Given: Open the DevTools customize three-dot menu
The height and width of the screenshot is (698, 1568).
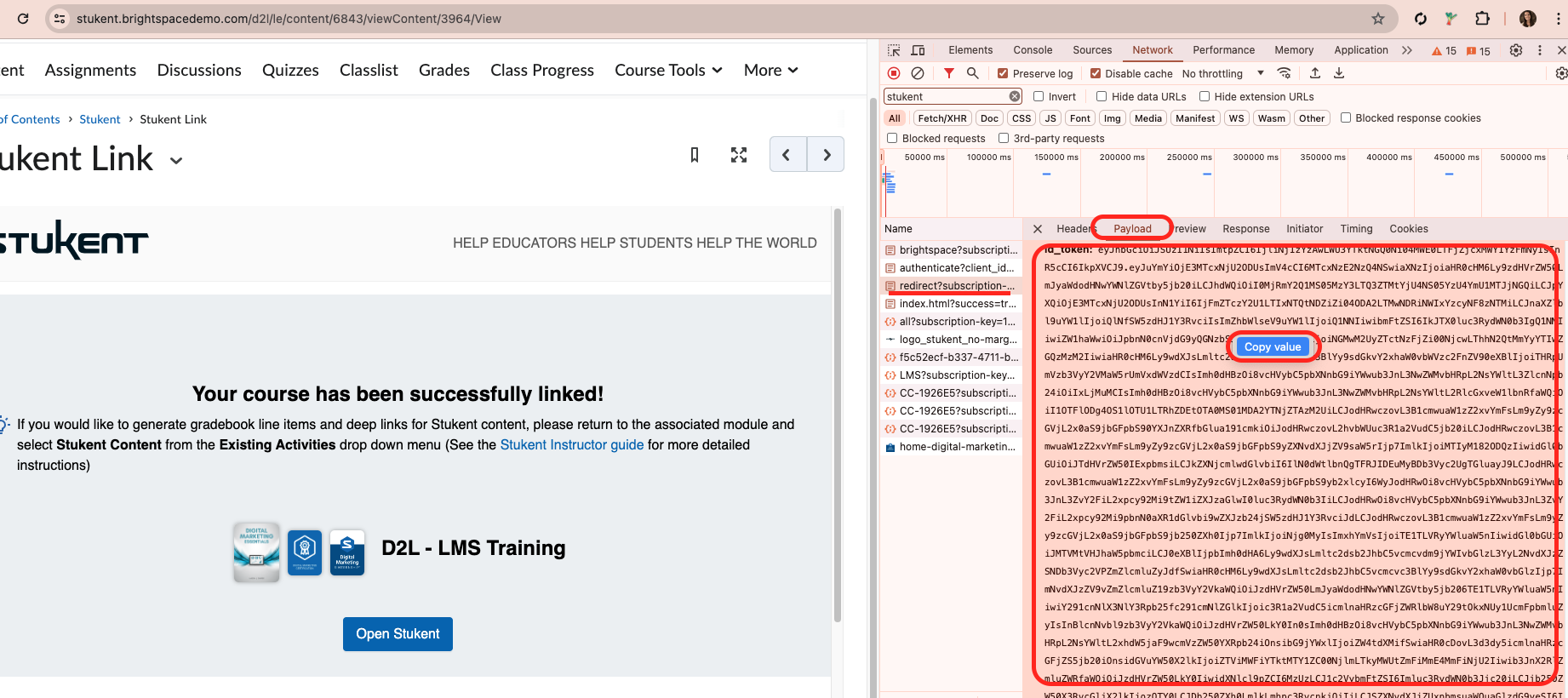Looking at the screenshot, I should (1540, 50).
